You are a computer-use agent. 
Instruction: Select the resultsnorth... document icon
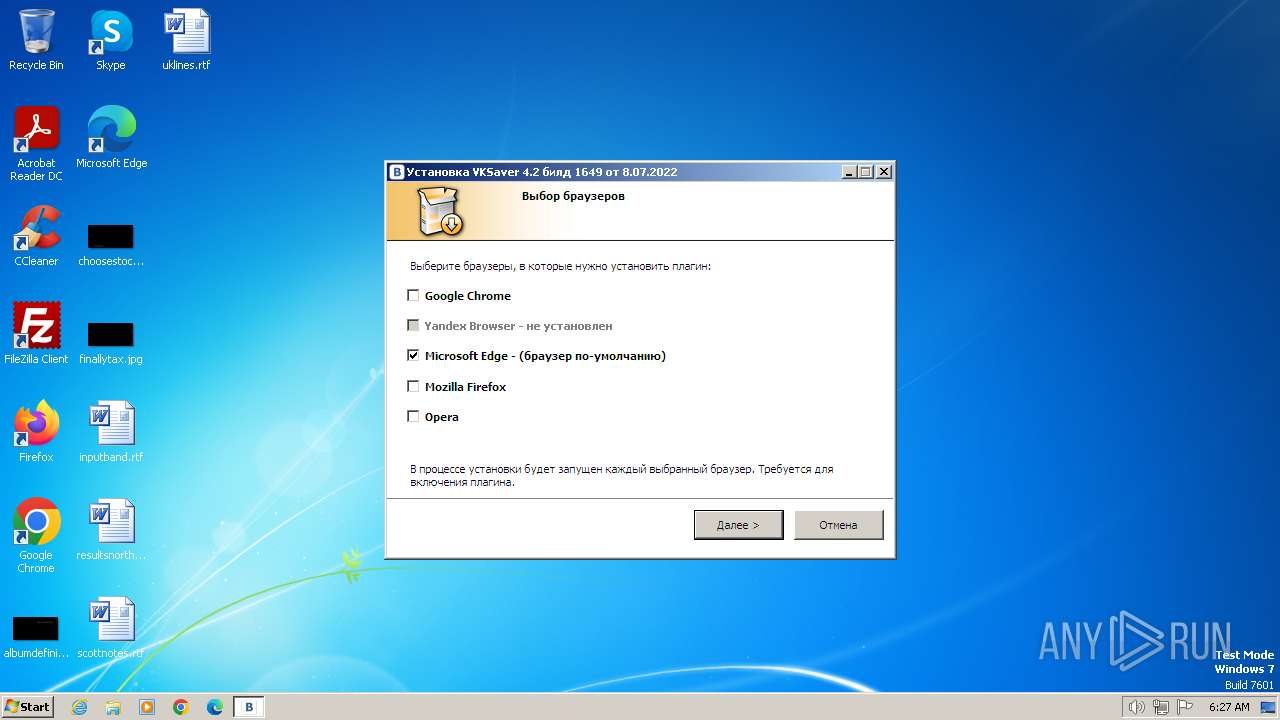111,529
